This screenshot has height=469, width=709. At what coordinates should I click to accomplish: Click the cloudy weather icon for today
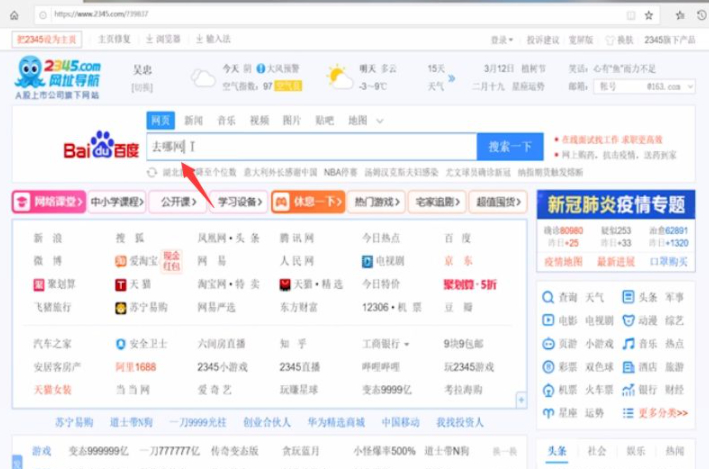[203, 78]
